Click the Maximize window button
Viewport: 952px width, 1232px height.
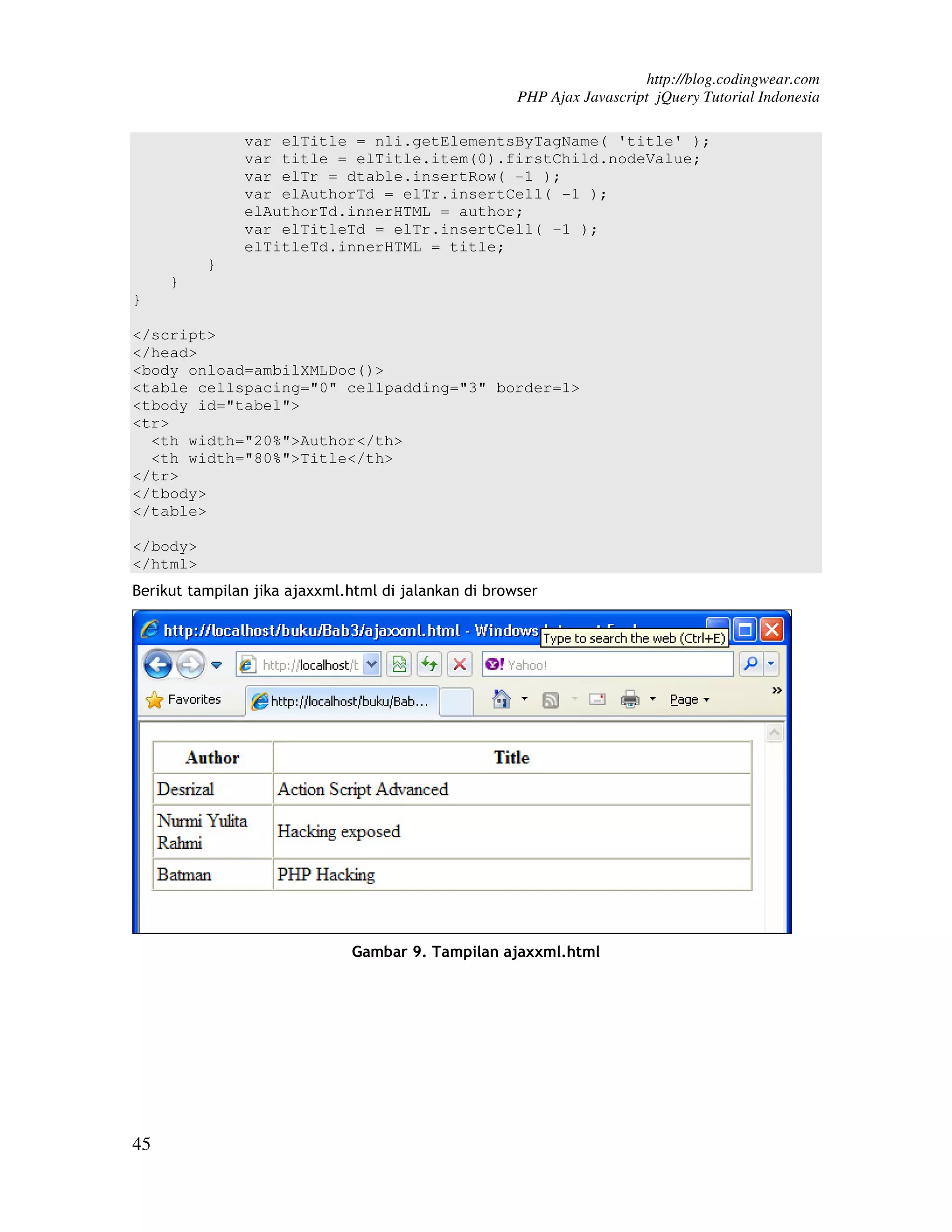[745, 629]
